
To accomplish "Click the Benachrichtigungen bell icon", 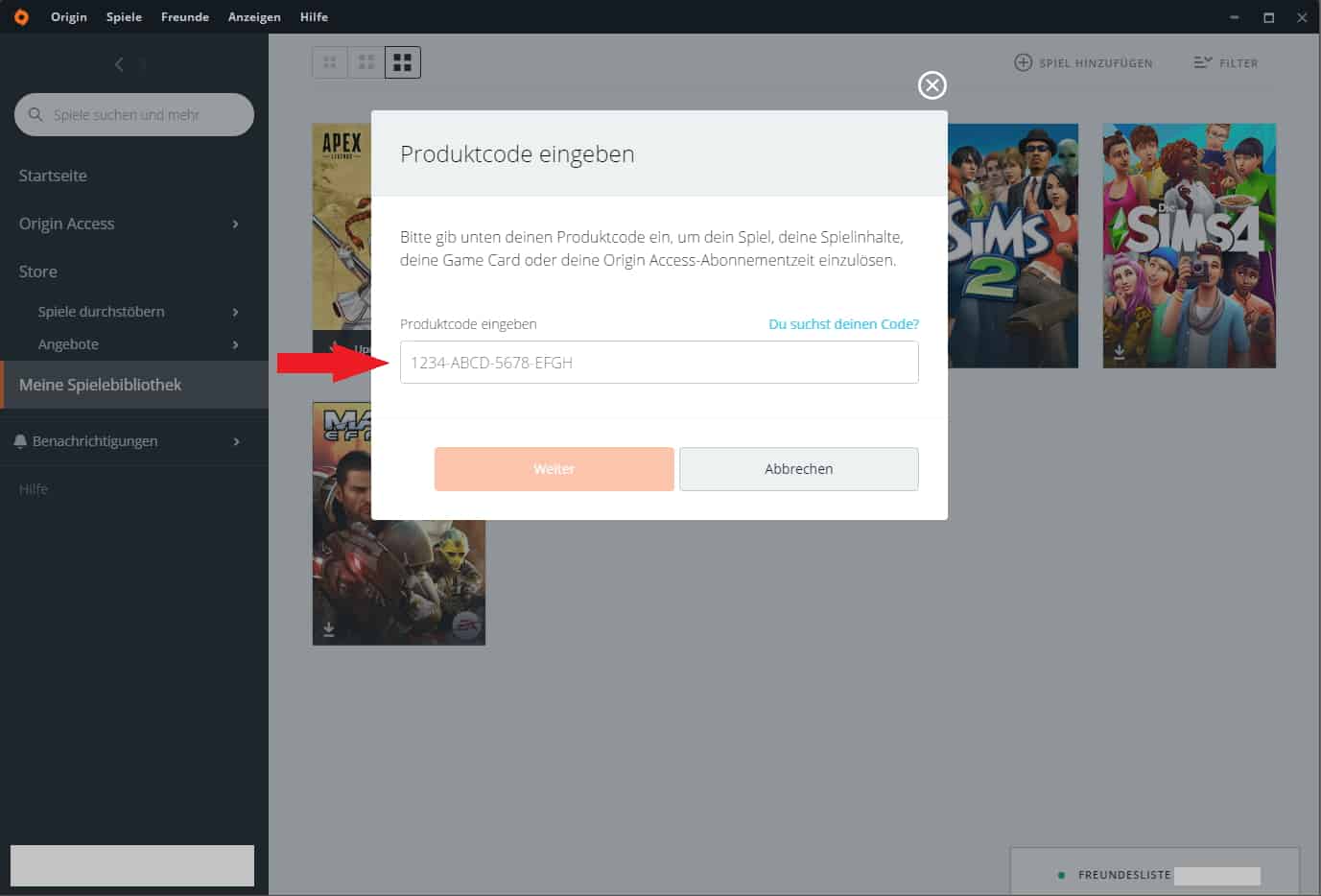I will tap(20, 441).
